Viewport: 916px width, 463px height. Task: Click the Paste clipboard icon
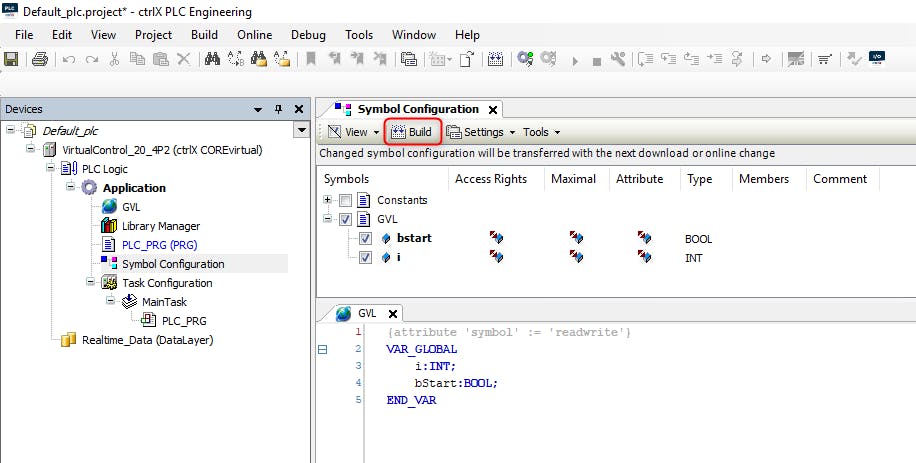click(160, 59)
